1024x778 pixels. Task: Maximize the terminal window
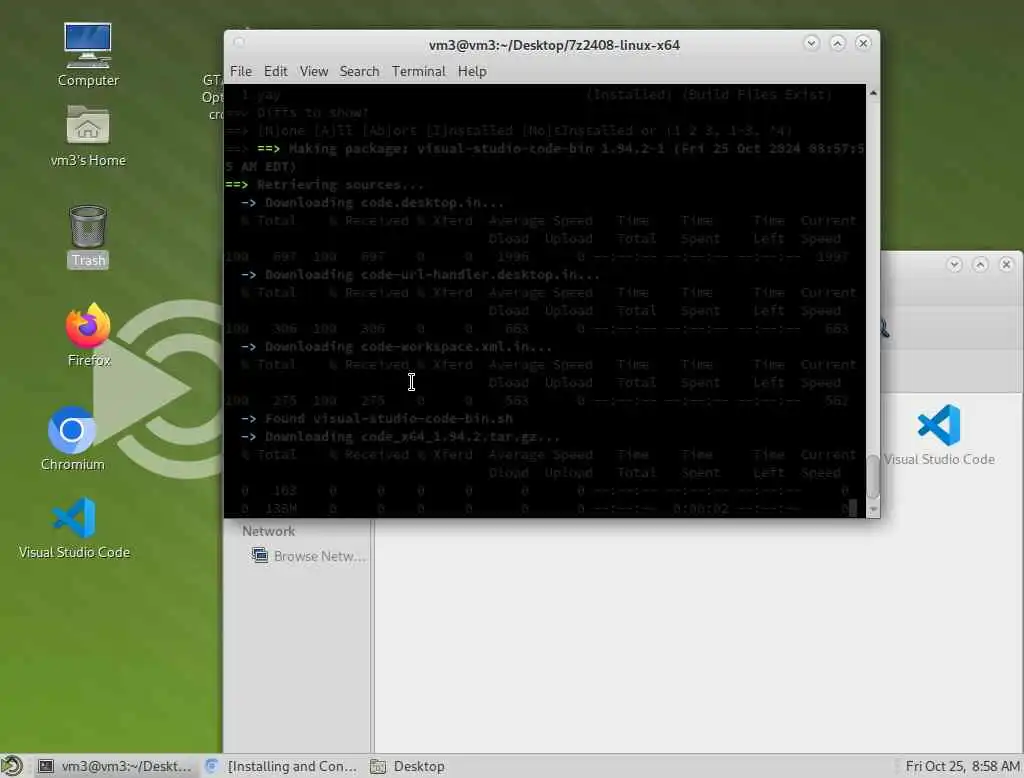[x=837, y=43]
